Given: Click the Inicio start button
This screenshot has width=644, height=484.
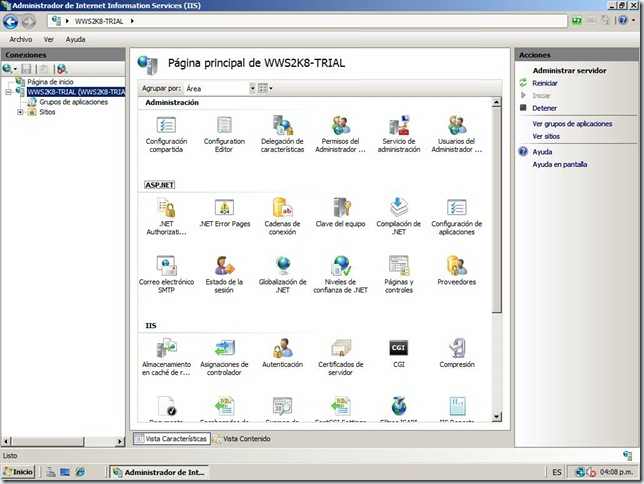Looking at the screenshot, I should [19, 472].
